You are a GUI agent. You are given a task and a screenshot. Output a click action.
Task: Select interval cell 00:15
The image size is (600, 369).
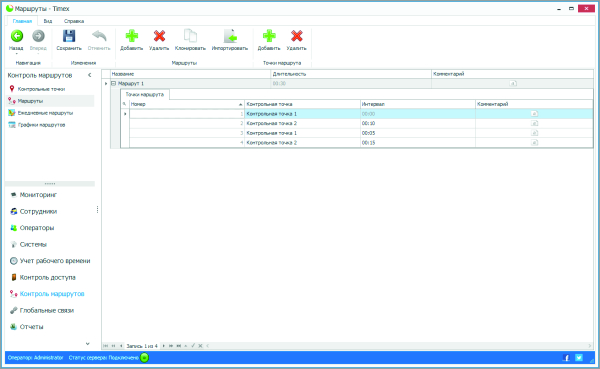pos(418,142)
